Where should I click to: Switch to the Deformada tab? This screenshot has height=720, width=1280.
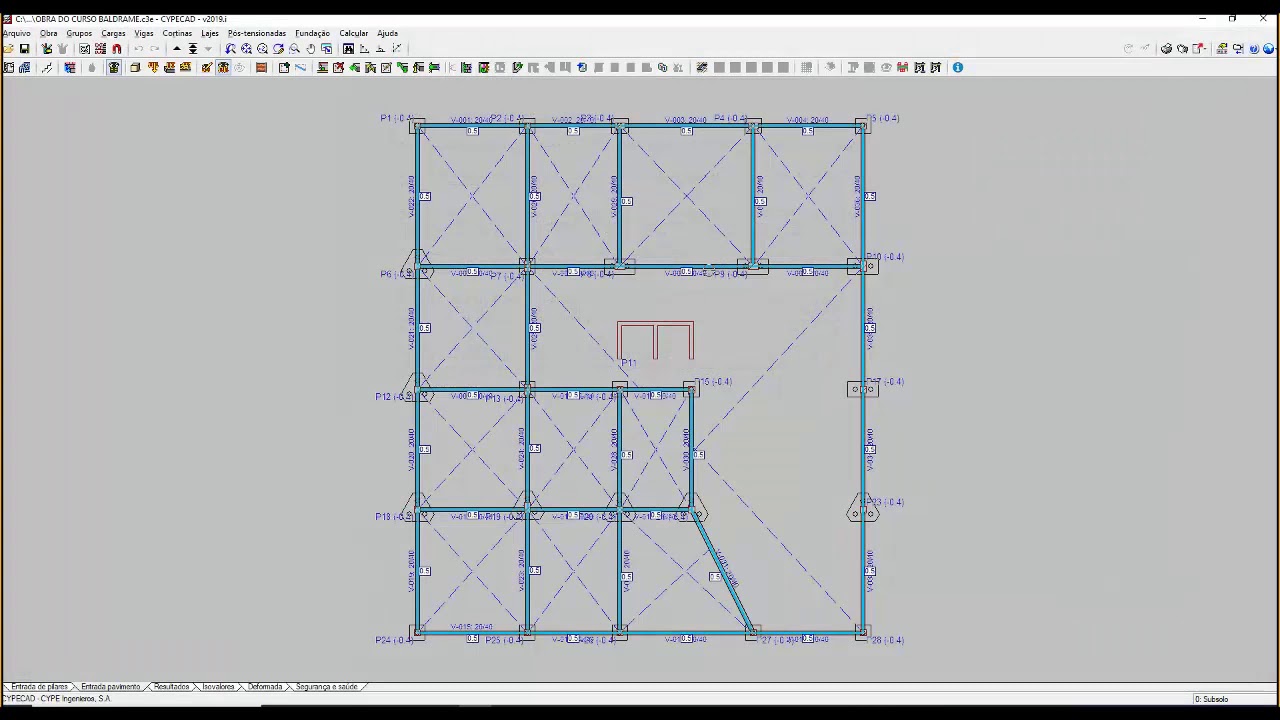coord(265,687)
